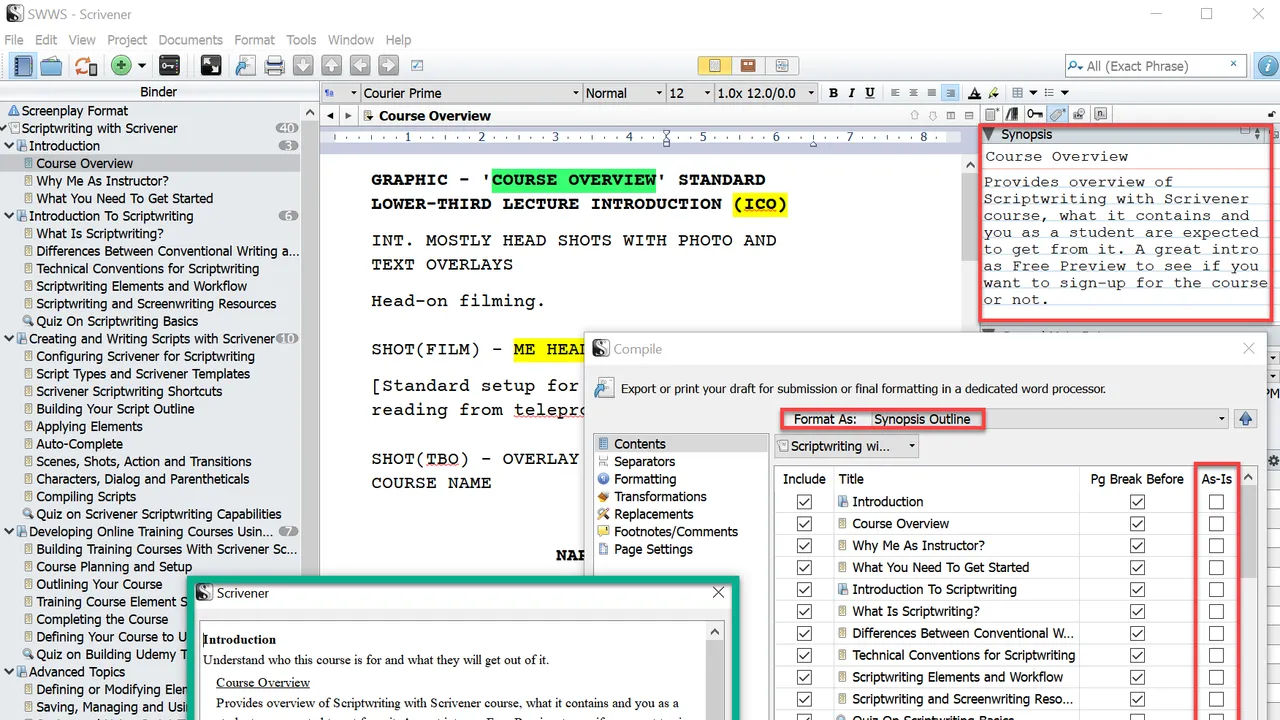Align text left
The width and height of the screenshot is (1280, 720).
point(895,93)
